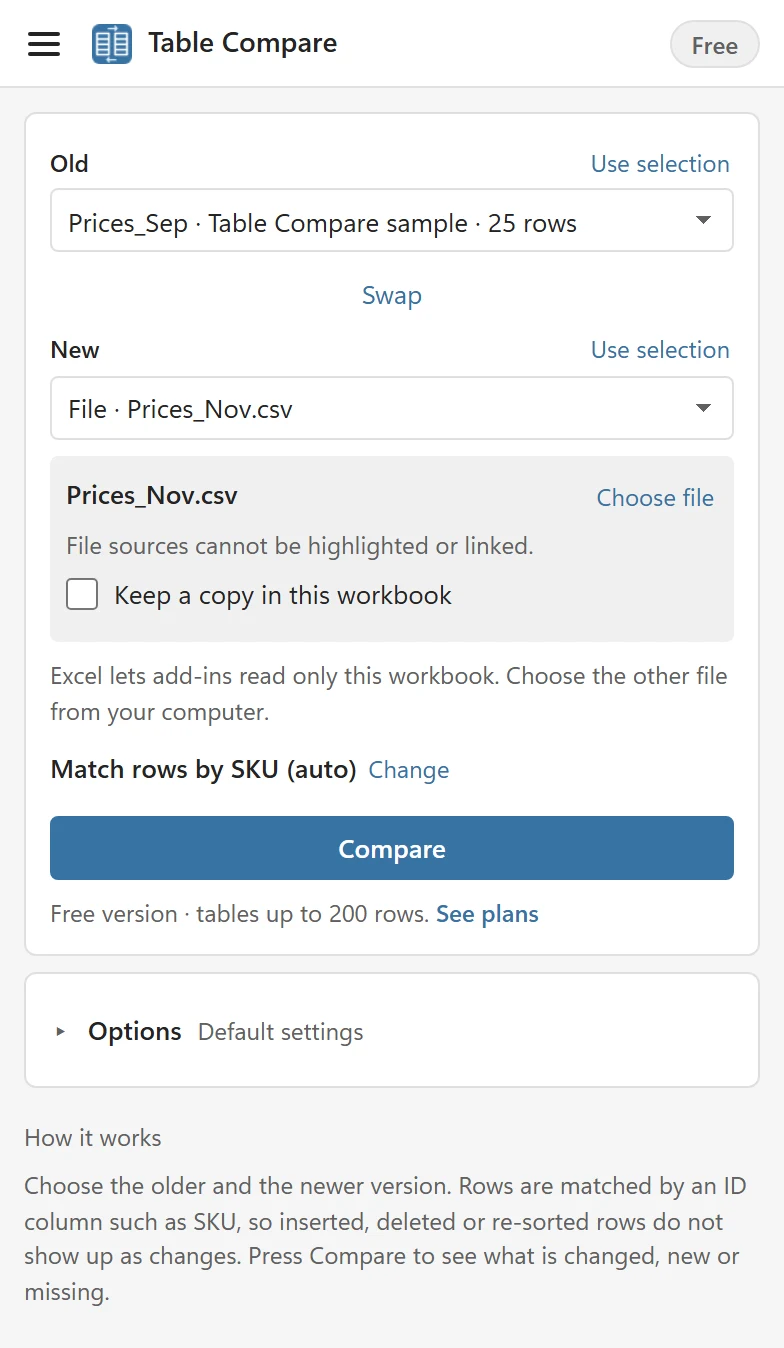The image size is (784, 1348).
Task: Click the Table Compare logo icon
Action: (x=112, y=44)
